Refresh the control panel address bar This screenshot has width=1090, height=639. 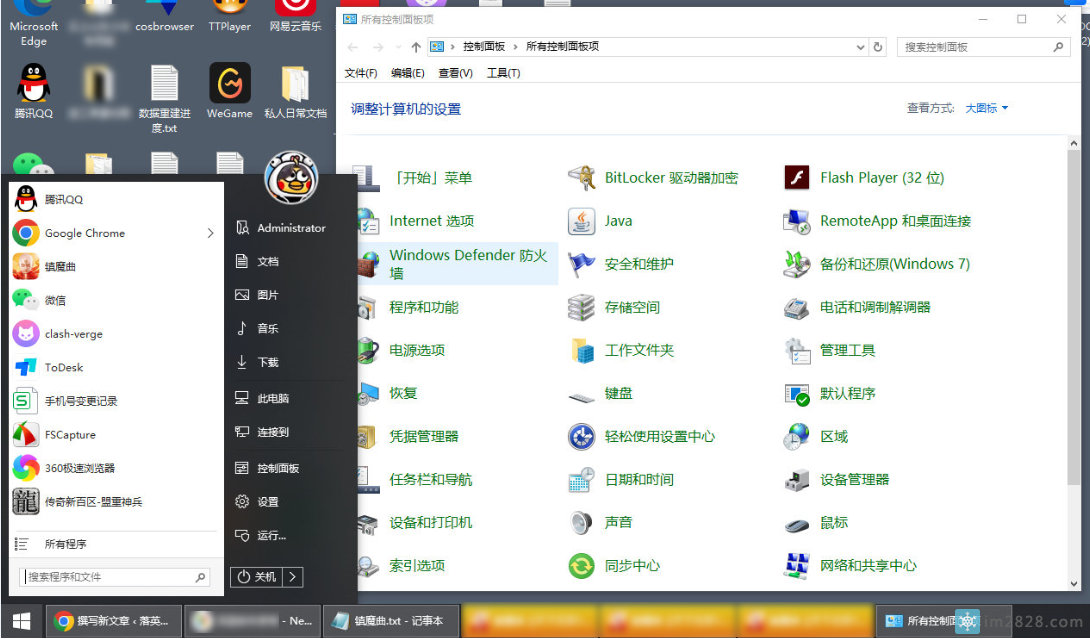878,47
